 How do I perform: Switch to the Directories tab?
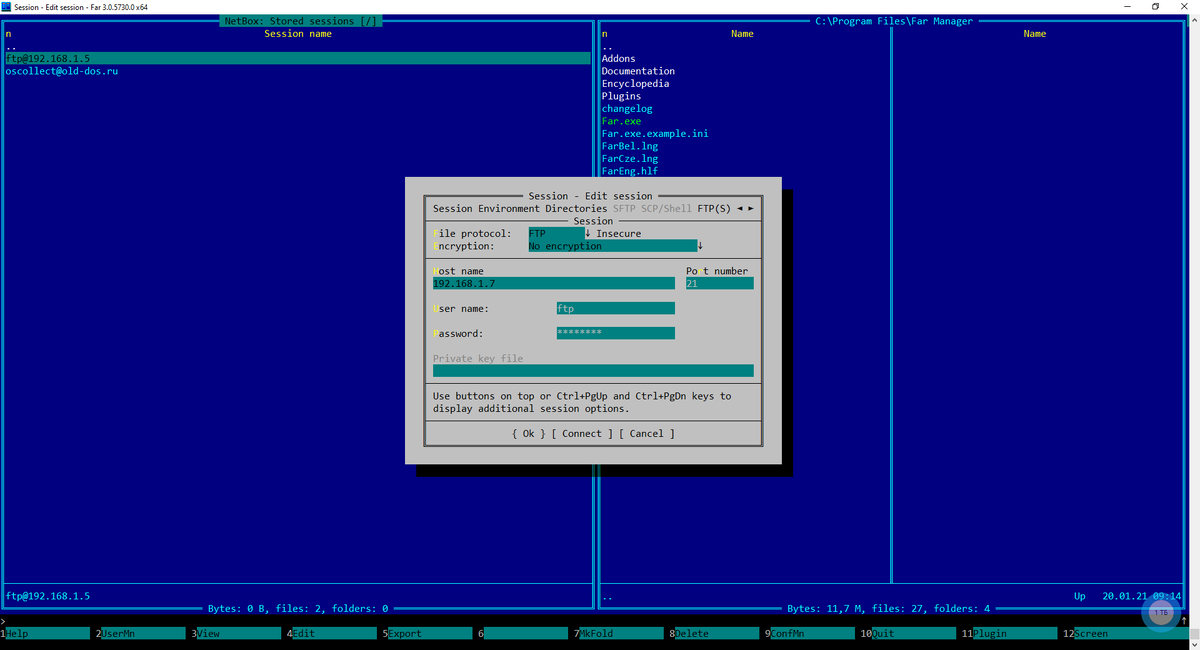[576, 209]
